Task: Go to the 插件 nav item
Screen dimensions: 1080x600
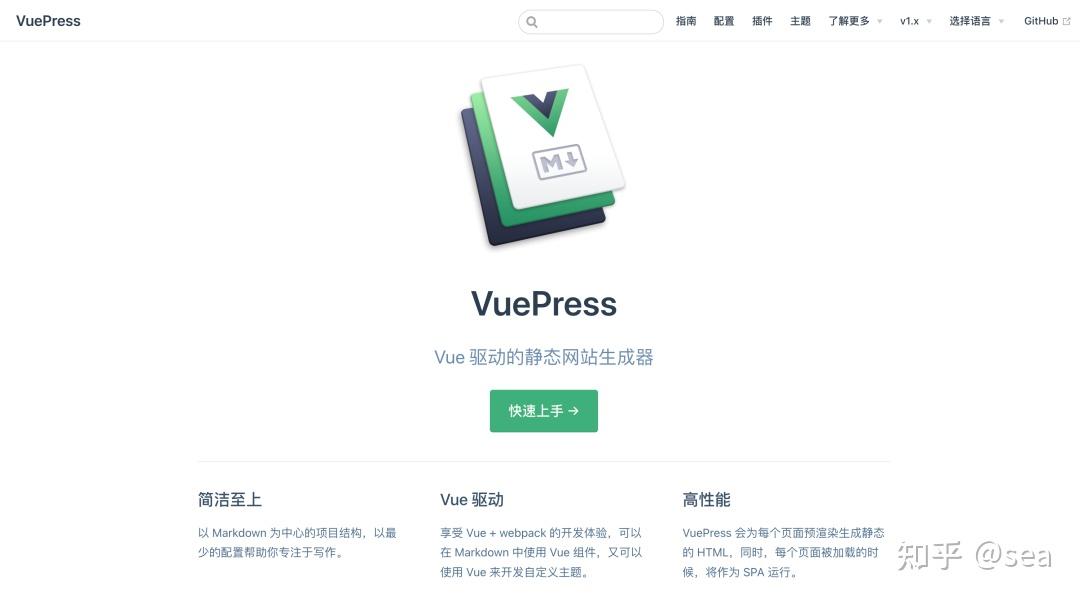Action: [x=762, y=21]
